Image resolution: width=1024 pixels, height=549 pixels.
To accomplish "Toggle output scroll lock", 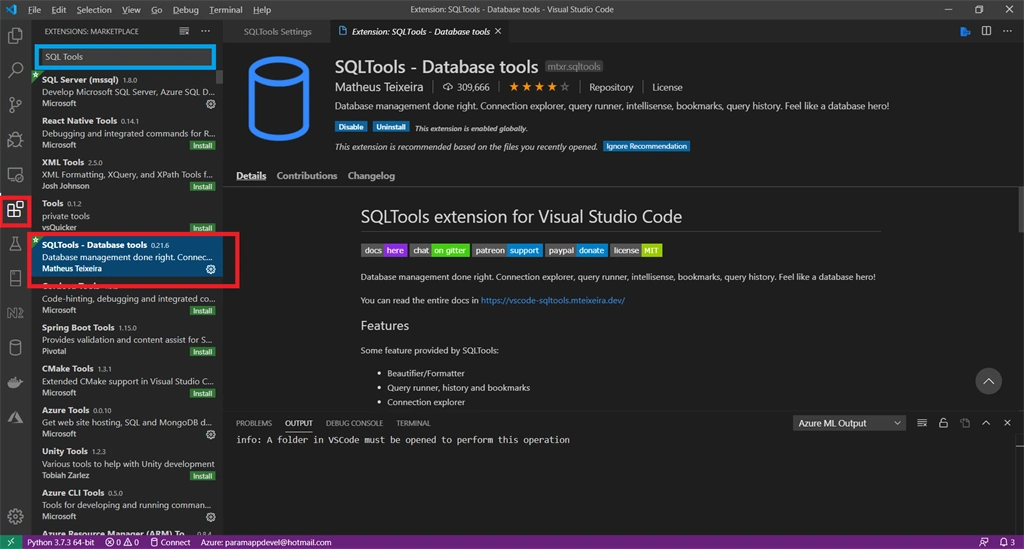I will click(x=943, y=423).
